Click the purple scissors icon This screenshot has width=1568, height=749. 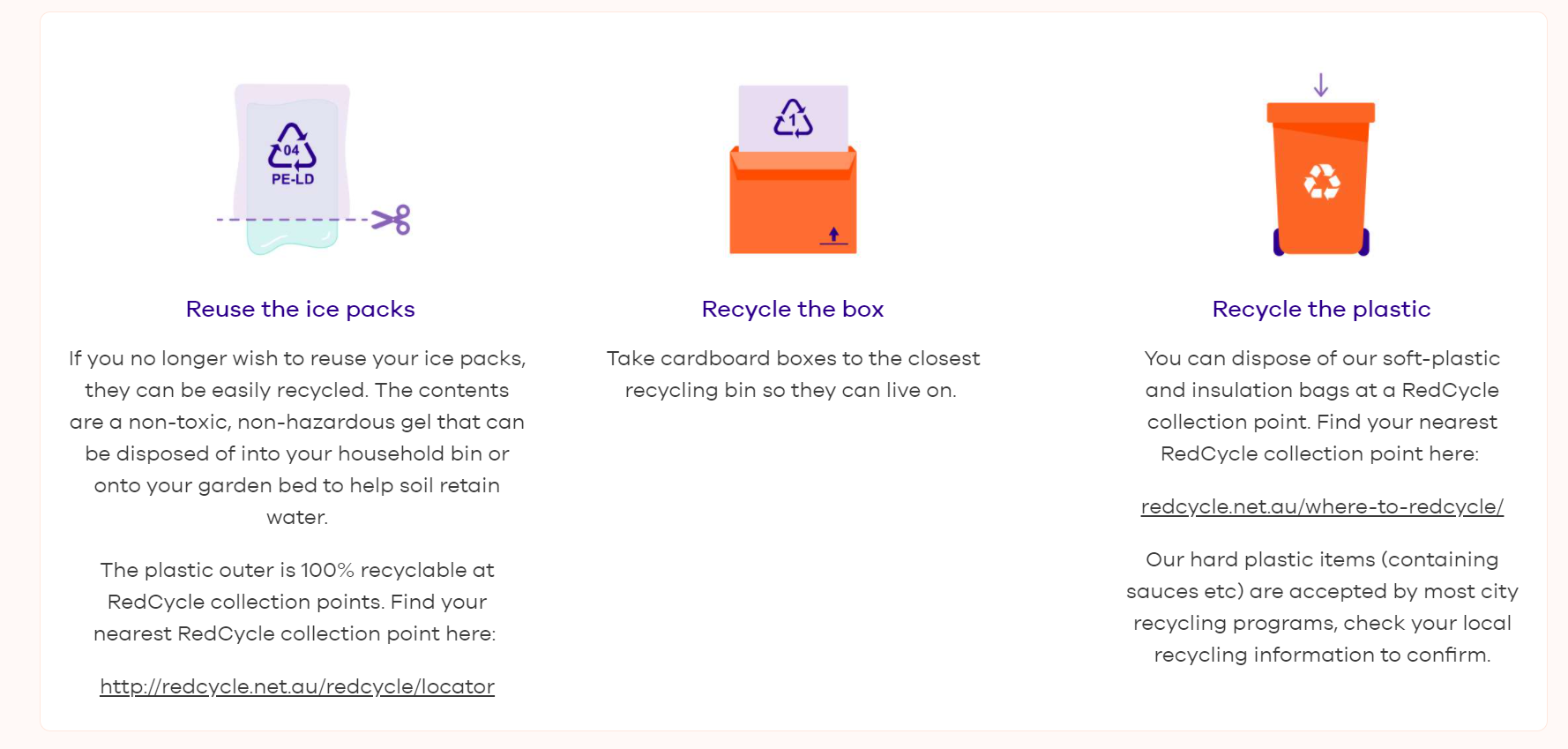pyautogui.click(x=392, y=220)
